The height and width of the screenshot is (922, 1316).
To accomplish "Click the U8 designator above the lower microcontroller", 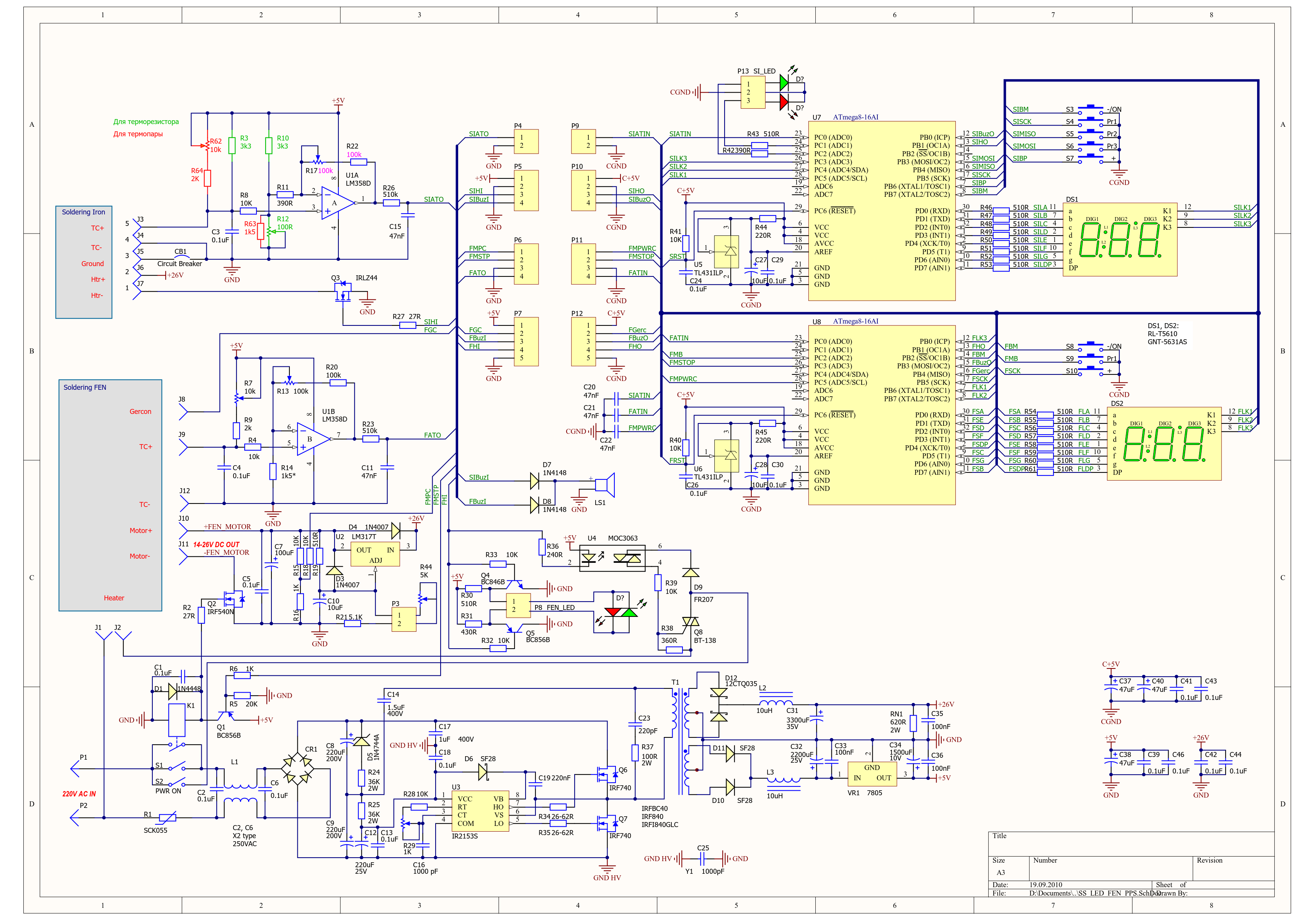I will point(817,322).
